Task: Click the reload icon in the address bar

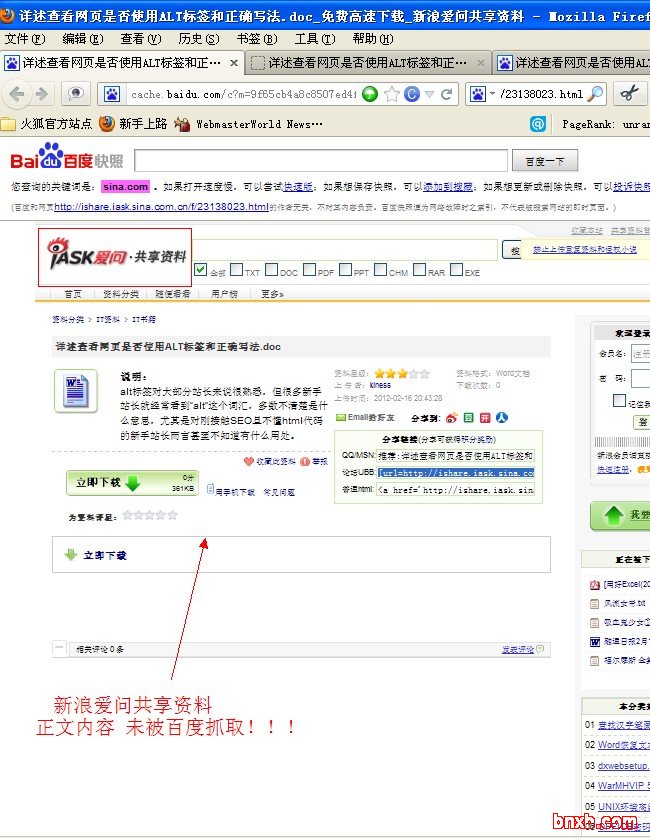Action: click(x=447, y=95)
